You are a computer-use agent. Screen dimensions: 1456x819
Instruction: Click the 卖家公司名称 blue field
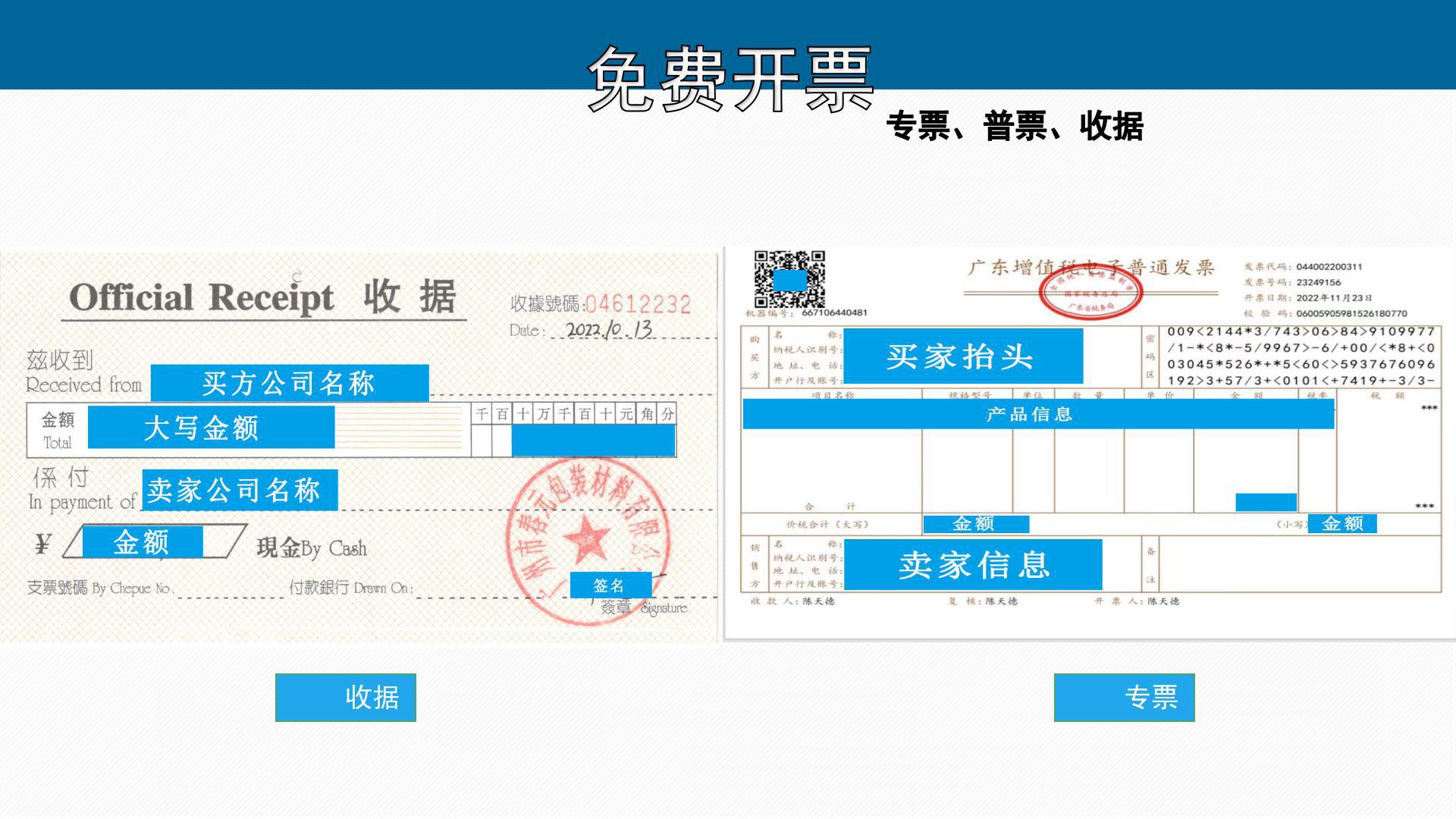(x=240, y=490)
